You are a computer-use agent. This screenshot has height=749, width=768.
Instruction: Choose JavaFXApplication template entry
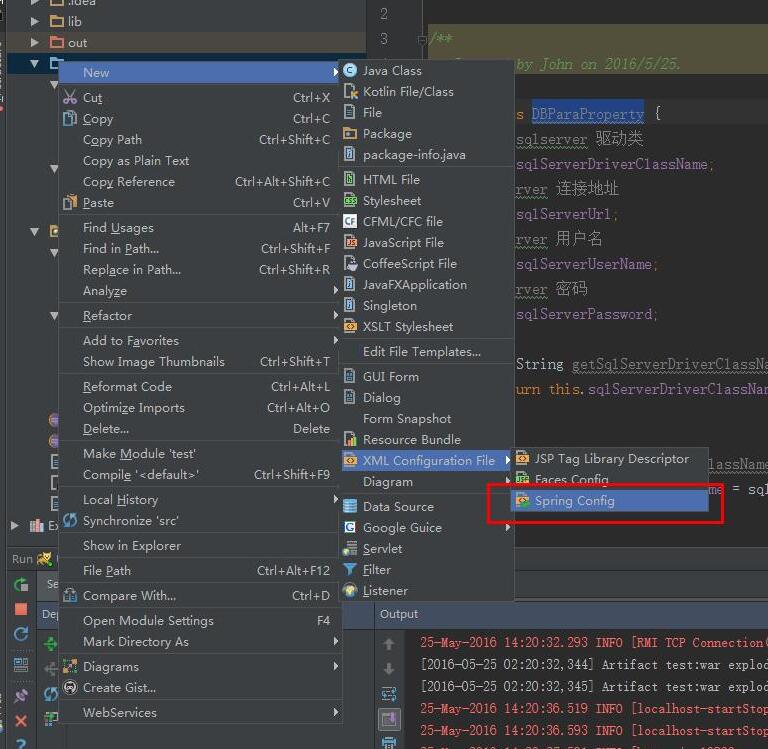tap(427, 285)
